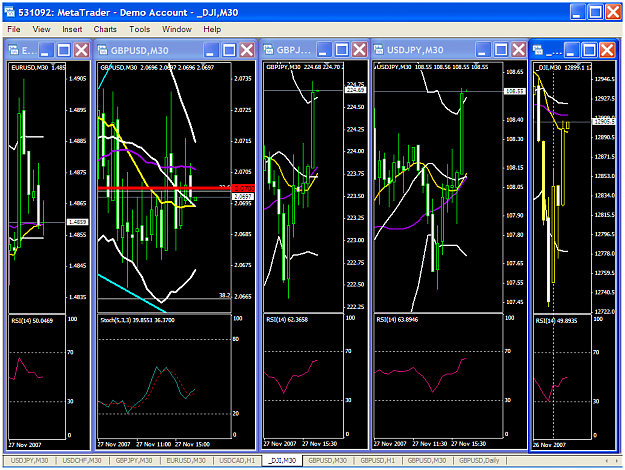Maximize the active _DJI chart window
625x470 pixels.
click(x=590, y=50)
